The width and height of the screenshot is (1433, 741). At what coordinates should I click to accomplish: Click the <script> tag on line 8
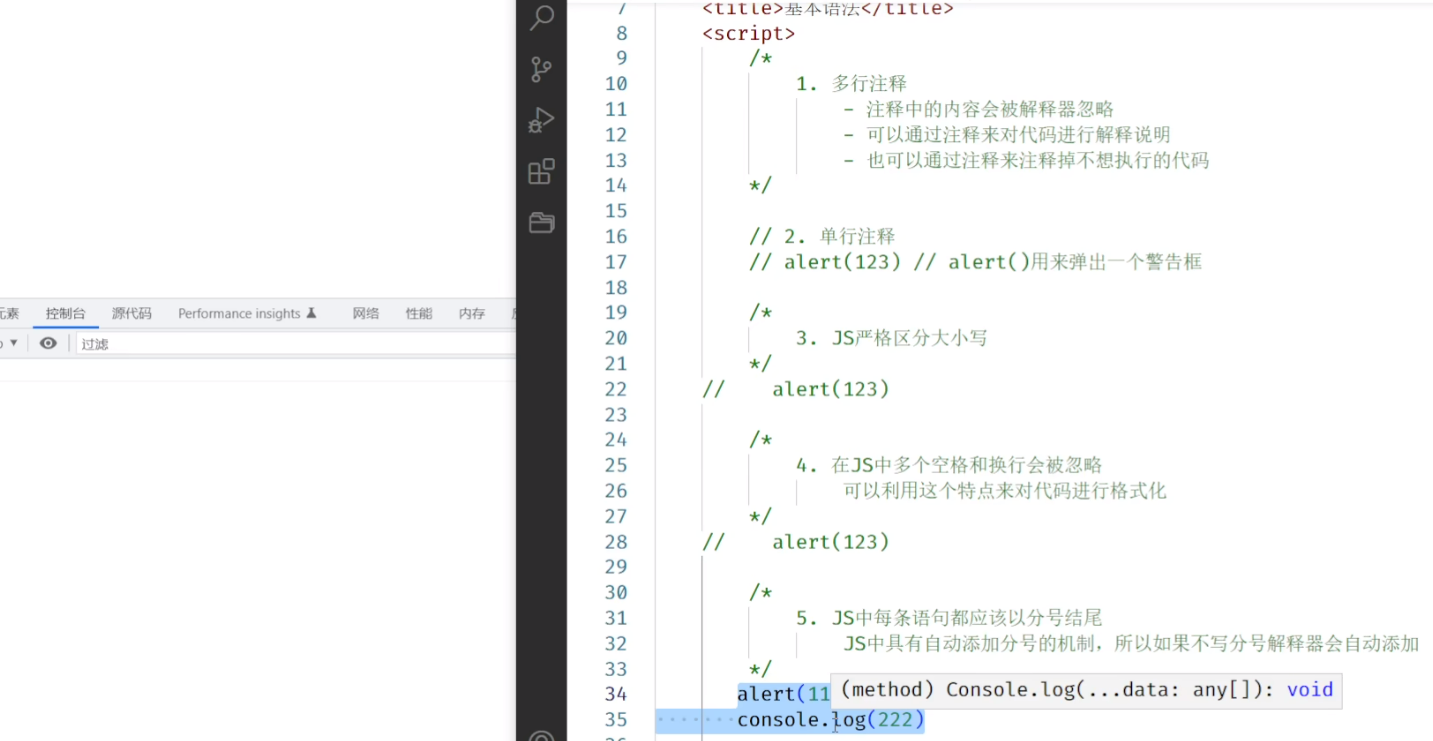pos(749,33)
